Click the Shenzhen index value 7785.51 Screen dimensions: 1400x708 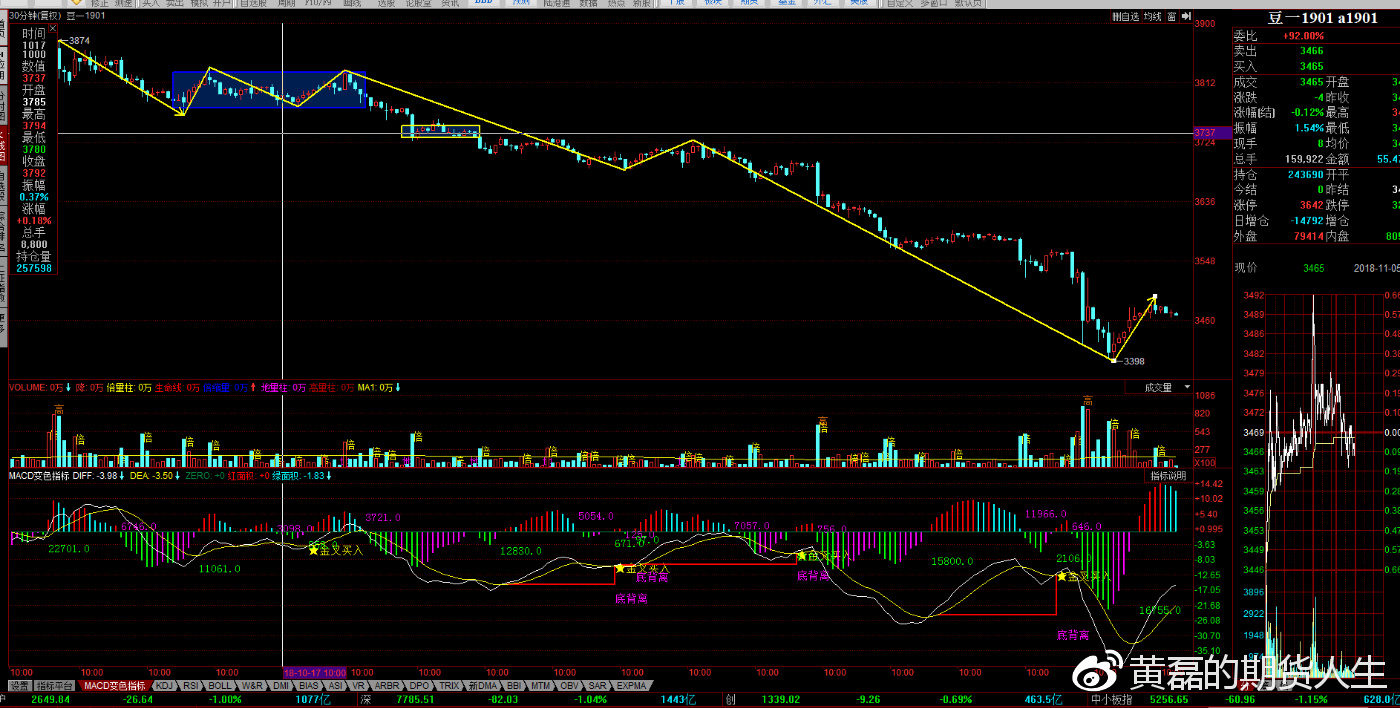coord(413,700)
